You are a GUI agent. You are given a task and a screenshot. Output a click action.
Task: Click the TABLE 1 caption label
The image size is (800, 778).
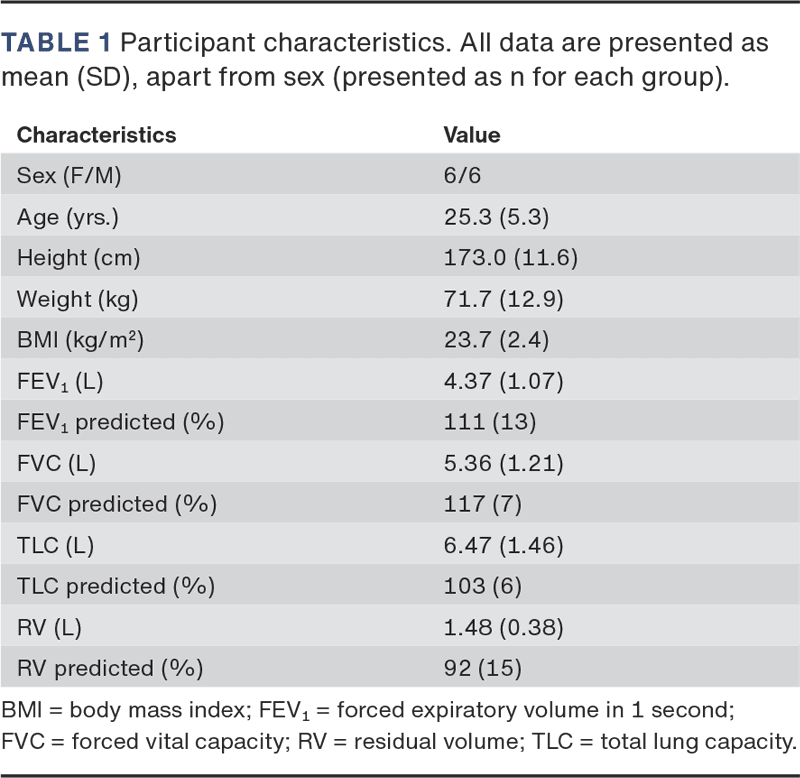(58, 44)
